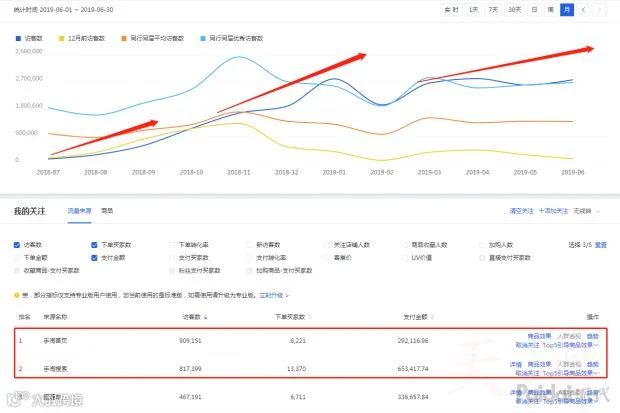The image size is (620, 413).
Task: Select the 30天 time range tab
Action: tap(514, 10)
